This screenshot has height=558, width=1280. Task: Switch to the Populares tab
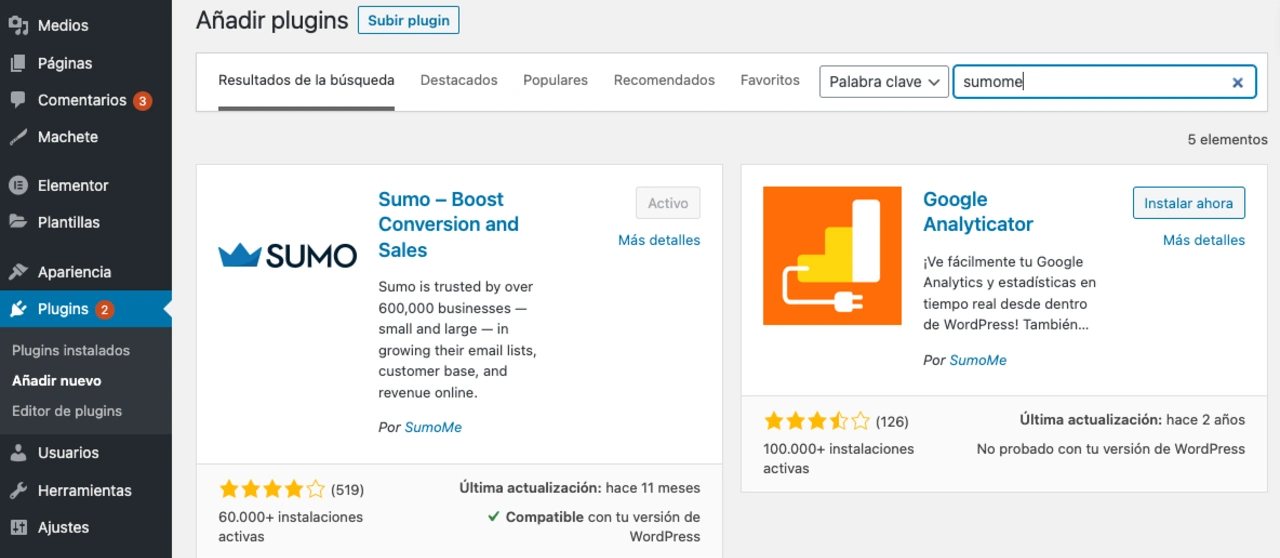(555, 80)
